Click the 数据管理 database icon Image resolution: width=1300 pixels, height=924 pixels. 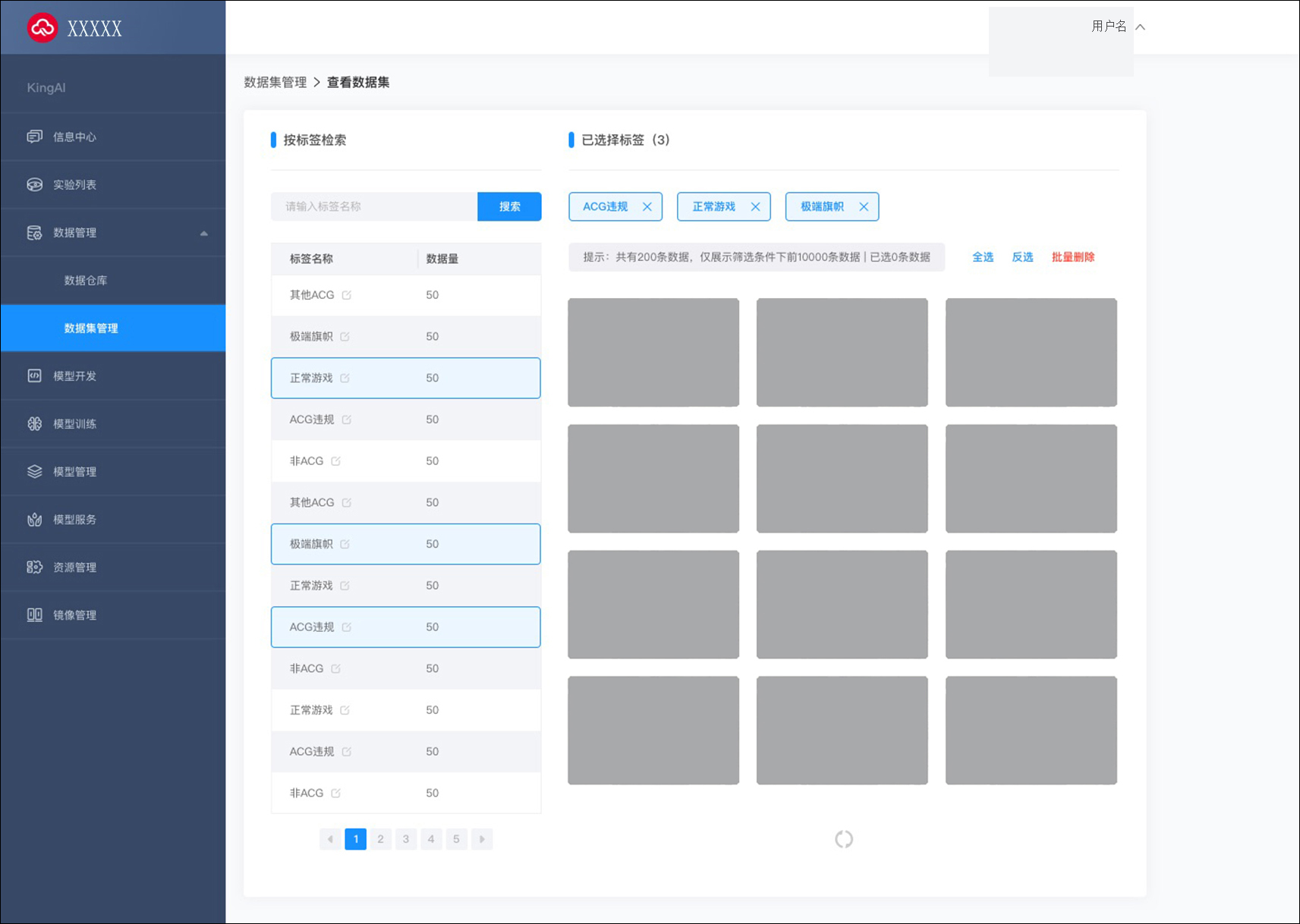35,232
